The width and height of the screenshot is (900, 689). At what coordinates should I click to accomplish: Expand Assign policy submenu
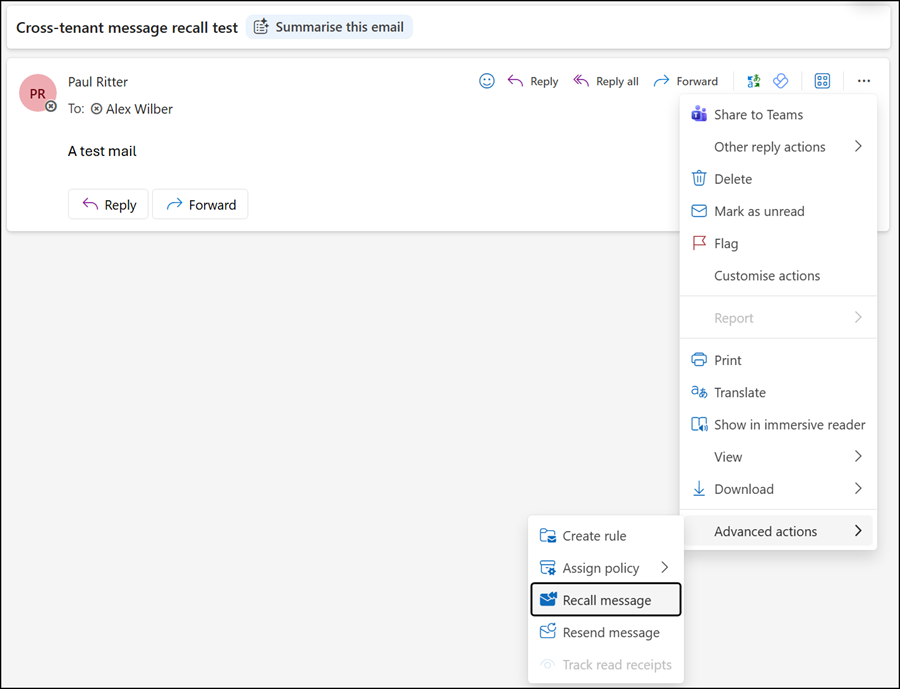pos(606,568)
